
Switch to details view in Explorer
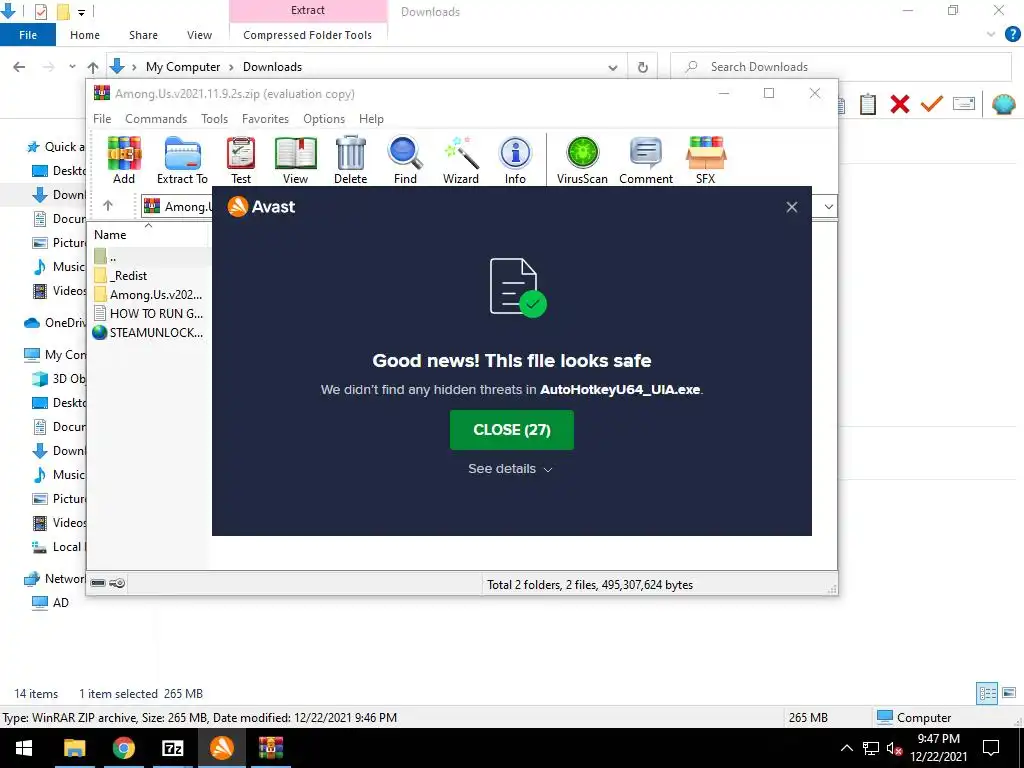point(987,693)
